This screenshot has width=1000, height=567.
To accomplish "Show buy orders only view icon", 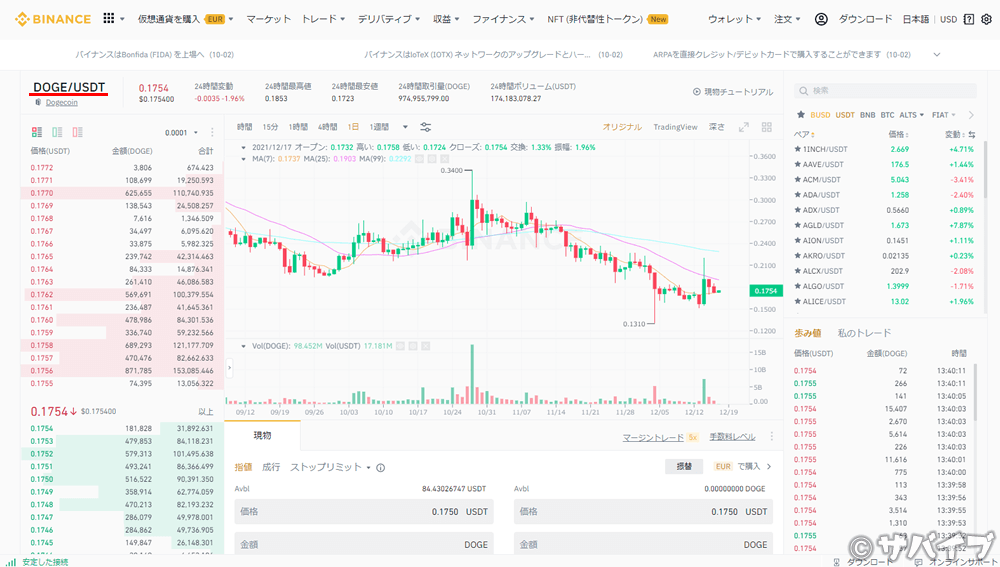I will (57, 132).
